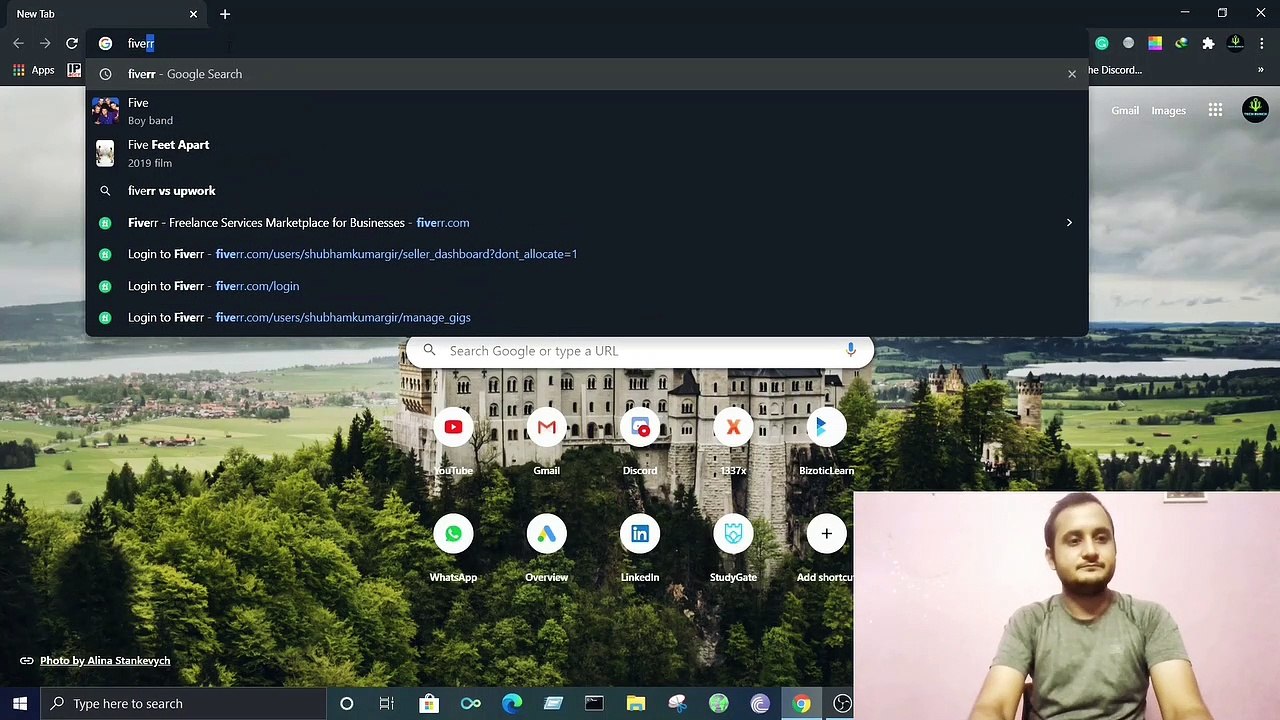Image resolution: width=1280 pixels, height=720 pixels.
Task: Open the fiverr.com manage_gigs suggestion
Action: click(587, 317)
